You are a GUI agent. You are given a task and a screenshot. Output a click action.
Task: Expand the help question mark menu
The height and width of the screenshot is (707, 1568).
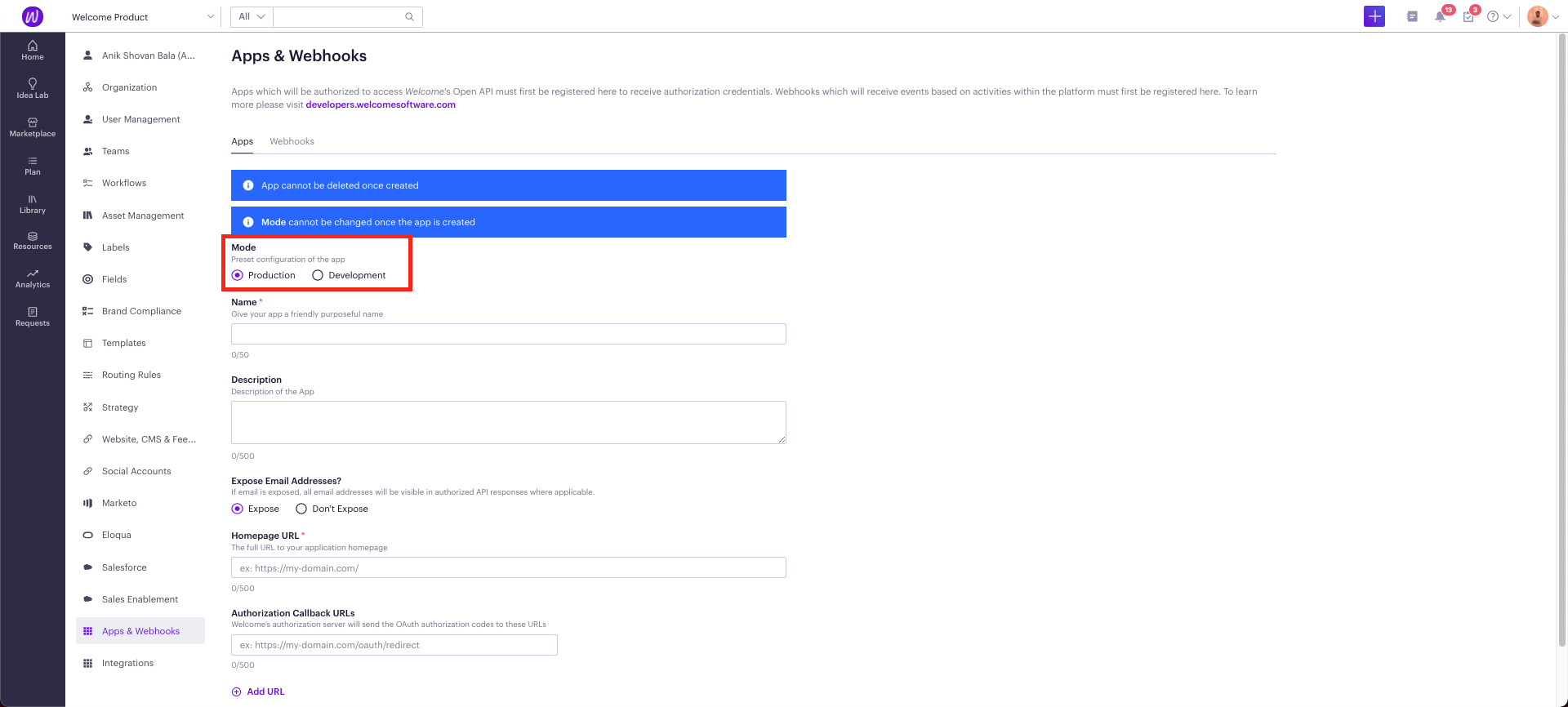(x=1499, y=16)
